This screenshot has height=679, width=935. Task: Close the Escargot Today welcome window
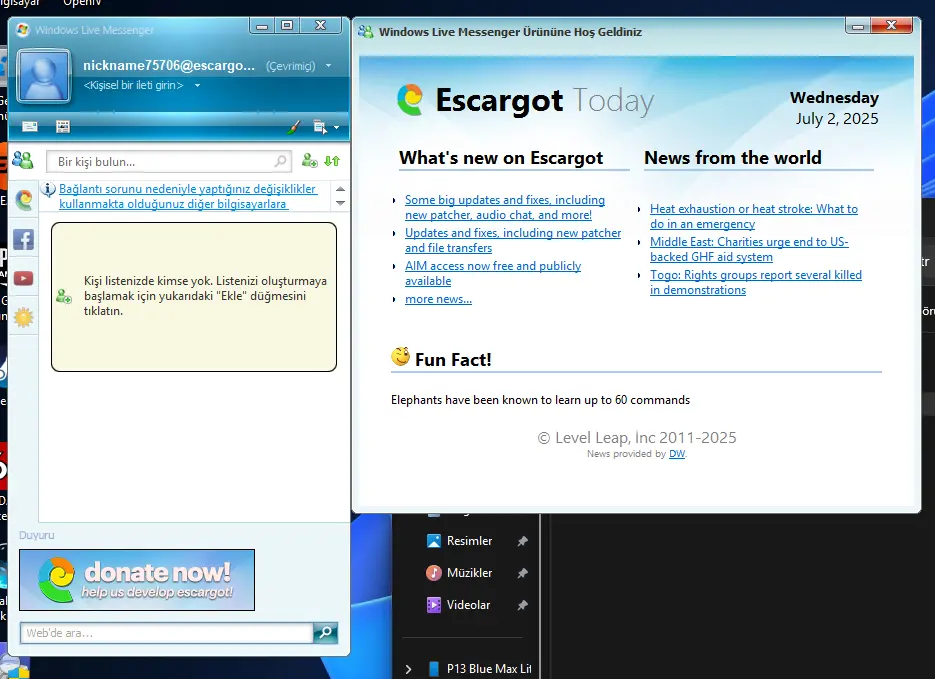pyautogui.click(x=891, y=26)
